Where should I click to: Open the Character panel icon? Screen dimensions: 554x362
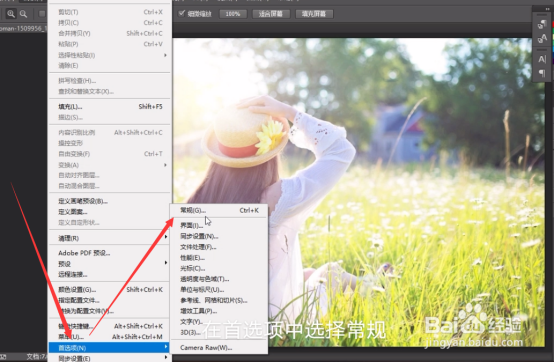click(542, 59)
